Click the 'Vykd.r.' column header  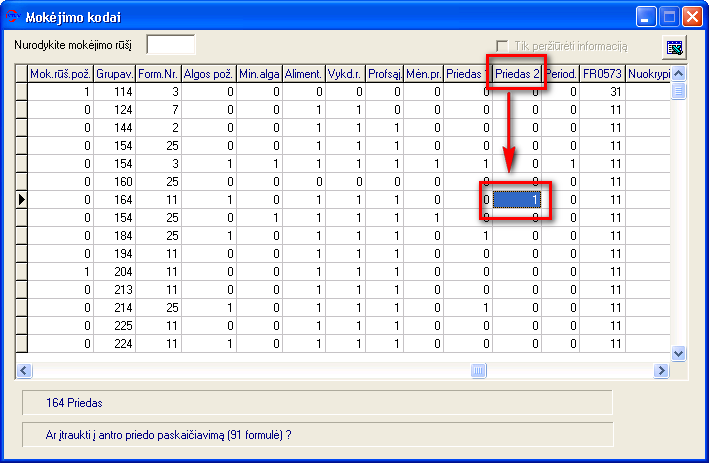tap(345, 74)
